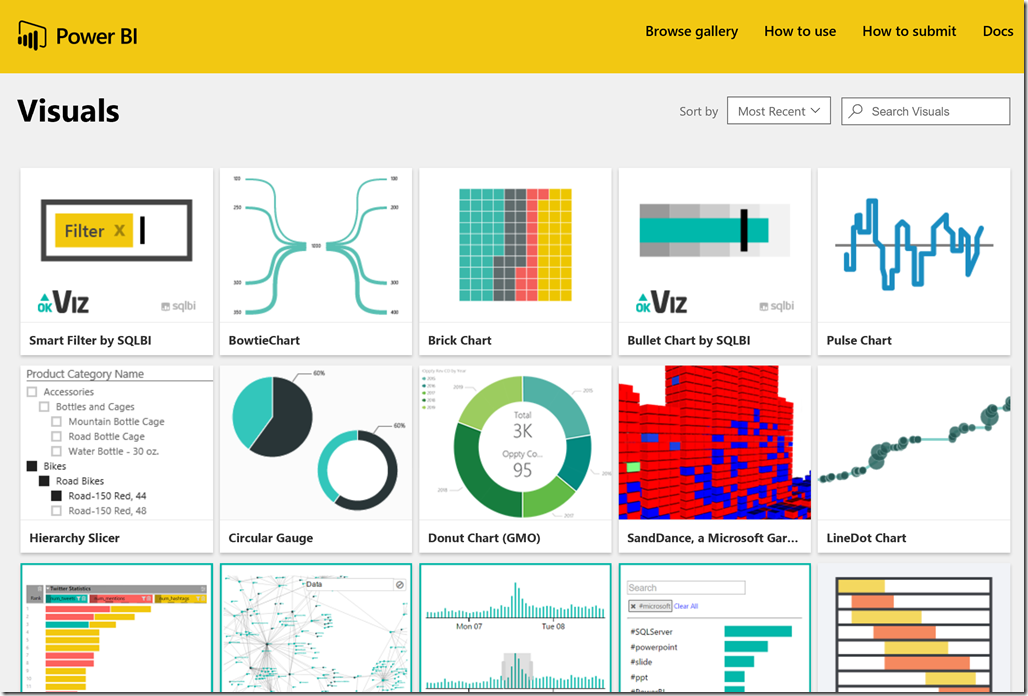Click the network graph Data search clear icon

[399, 585]
